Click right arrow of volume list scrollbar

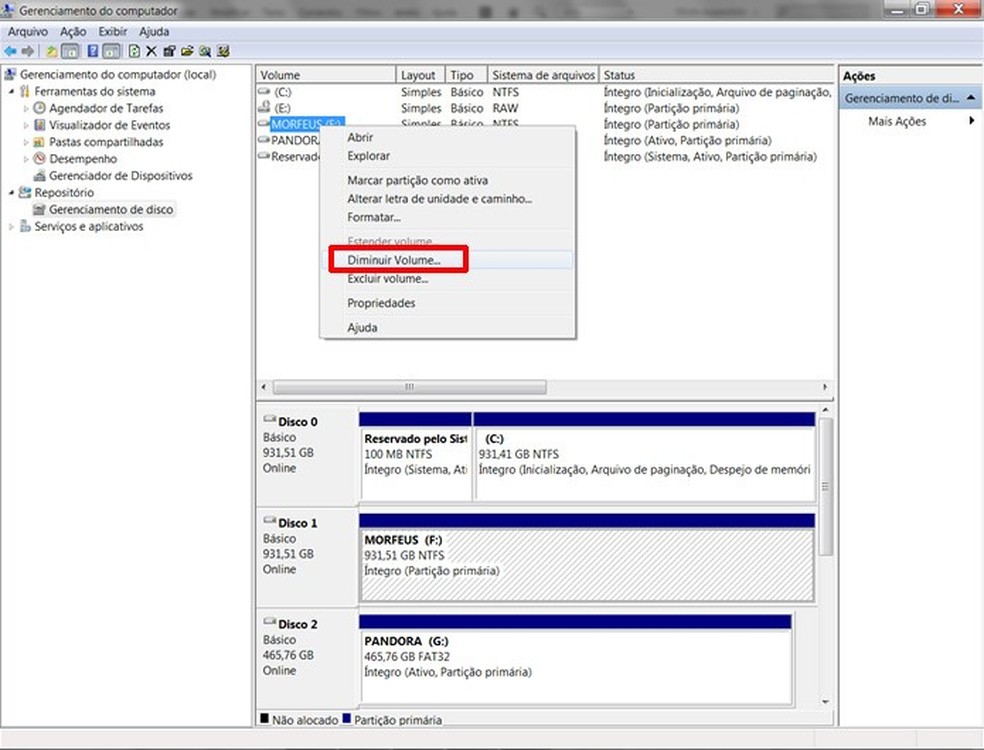coord(825,387)
